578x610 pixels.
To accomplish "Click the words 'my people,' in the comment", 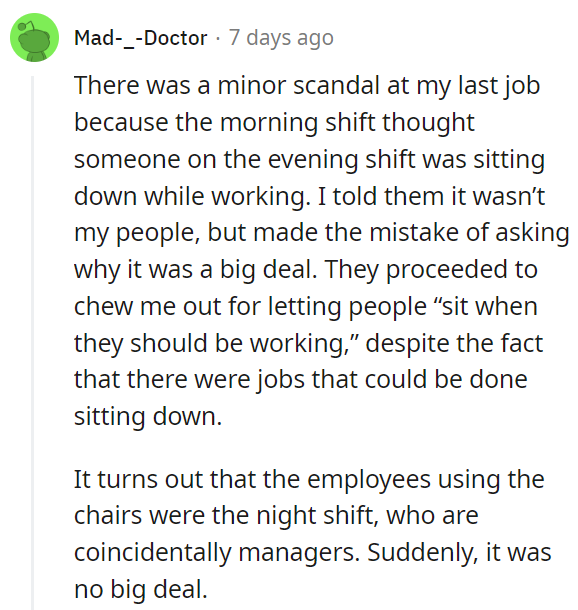I will click(137, 233).
